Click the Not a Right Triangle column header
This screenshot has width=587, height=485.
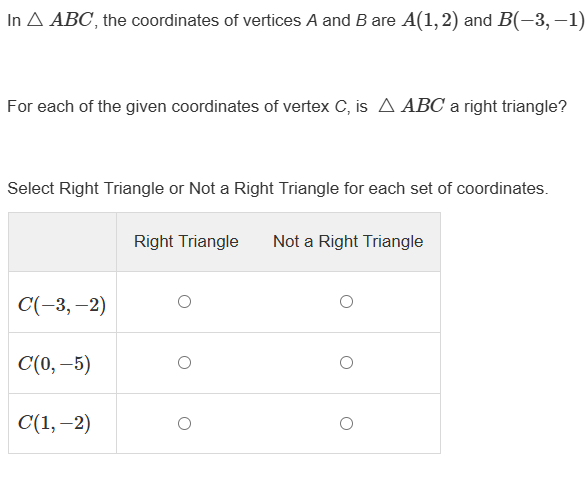tap(348, 242)
